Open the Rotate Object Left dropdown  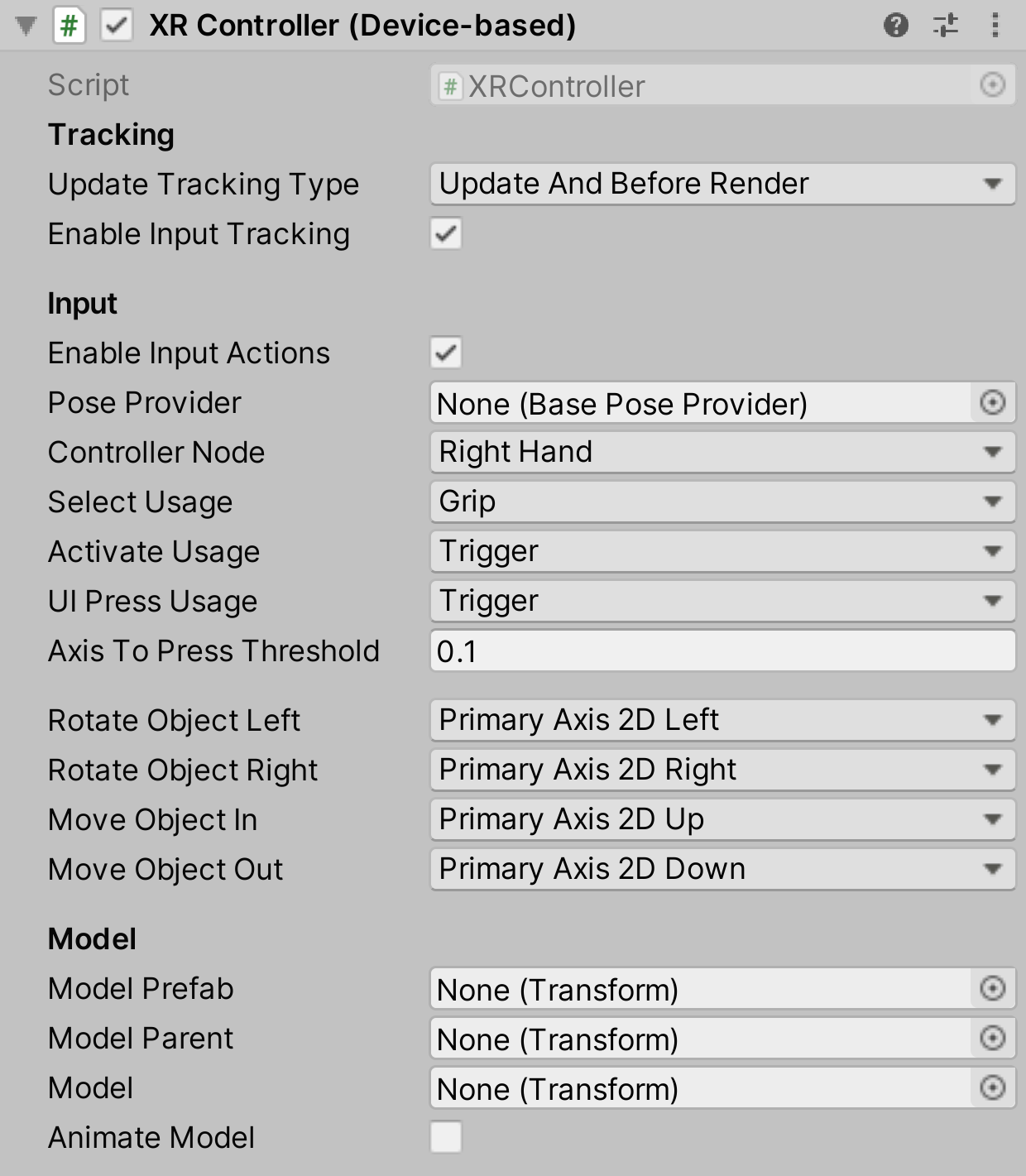[x=720, y=720]
